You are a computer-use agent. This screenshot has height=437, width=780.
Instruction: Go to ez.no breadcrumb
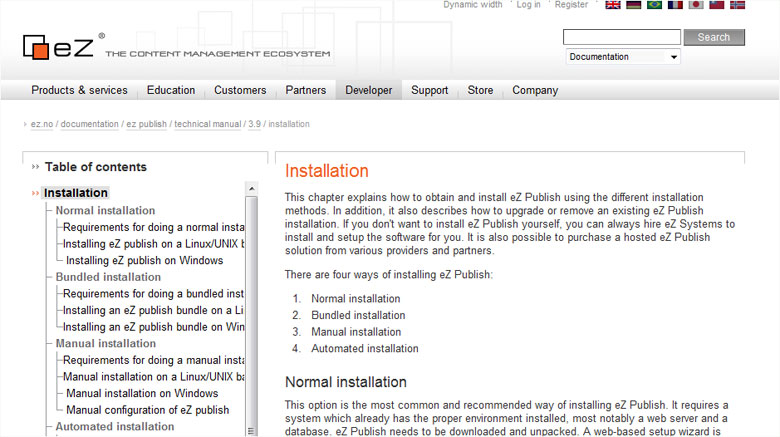42,124
